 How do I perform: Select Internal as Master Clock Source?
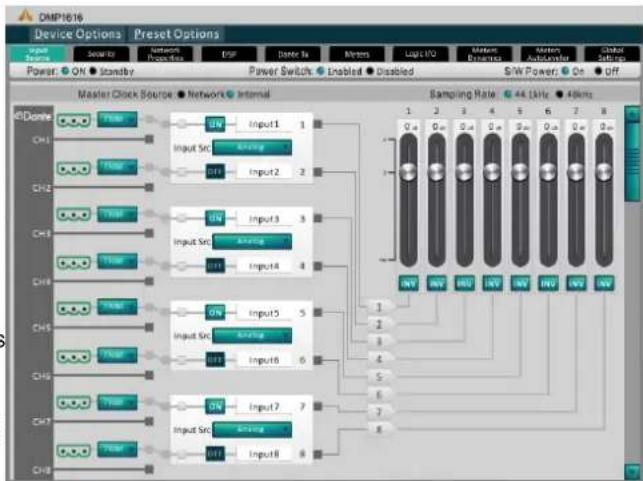pyautogui.click(x=230, y=94)
